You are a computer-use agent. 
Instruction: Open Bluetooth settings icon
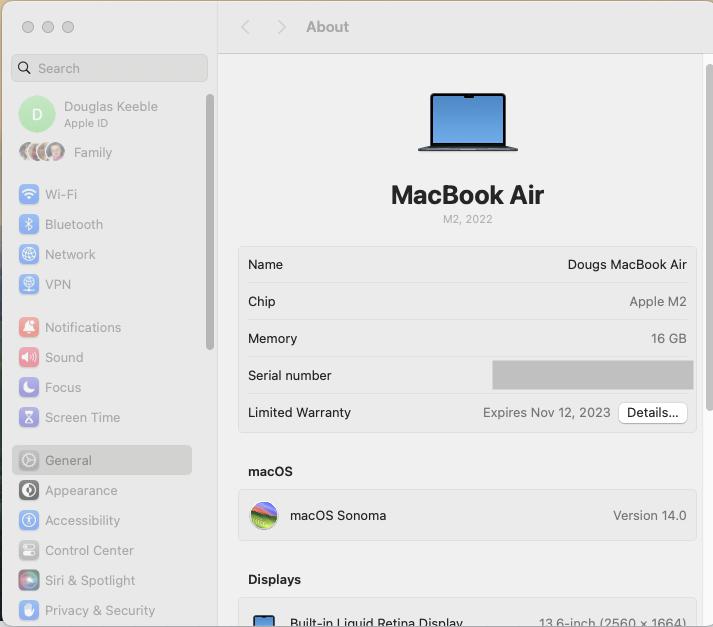click(29, 224)
